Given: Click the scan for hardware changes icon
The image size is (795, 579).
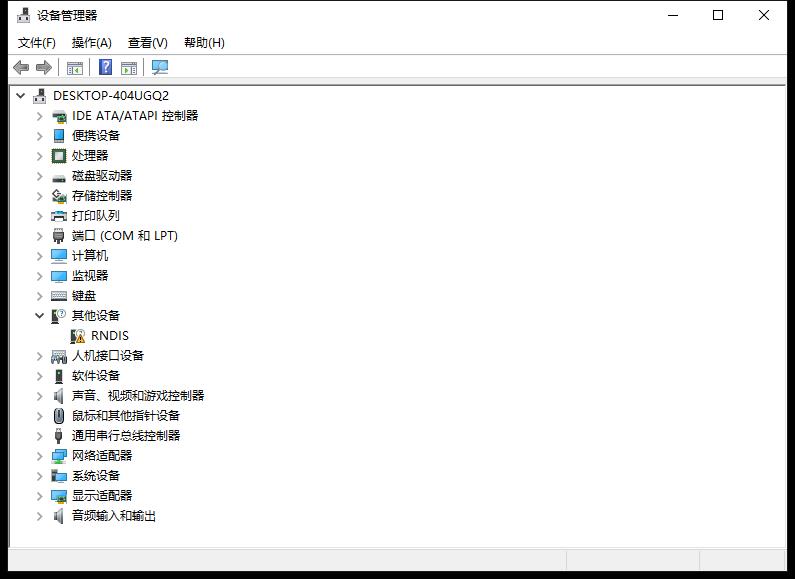Looking at the screenshot, I should click(x=160, y=67).
